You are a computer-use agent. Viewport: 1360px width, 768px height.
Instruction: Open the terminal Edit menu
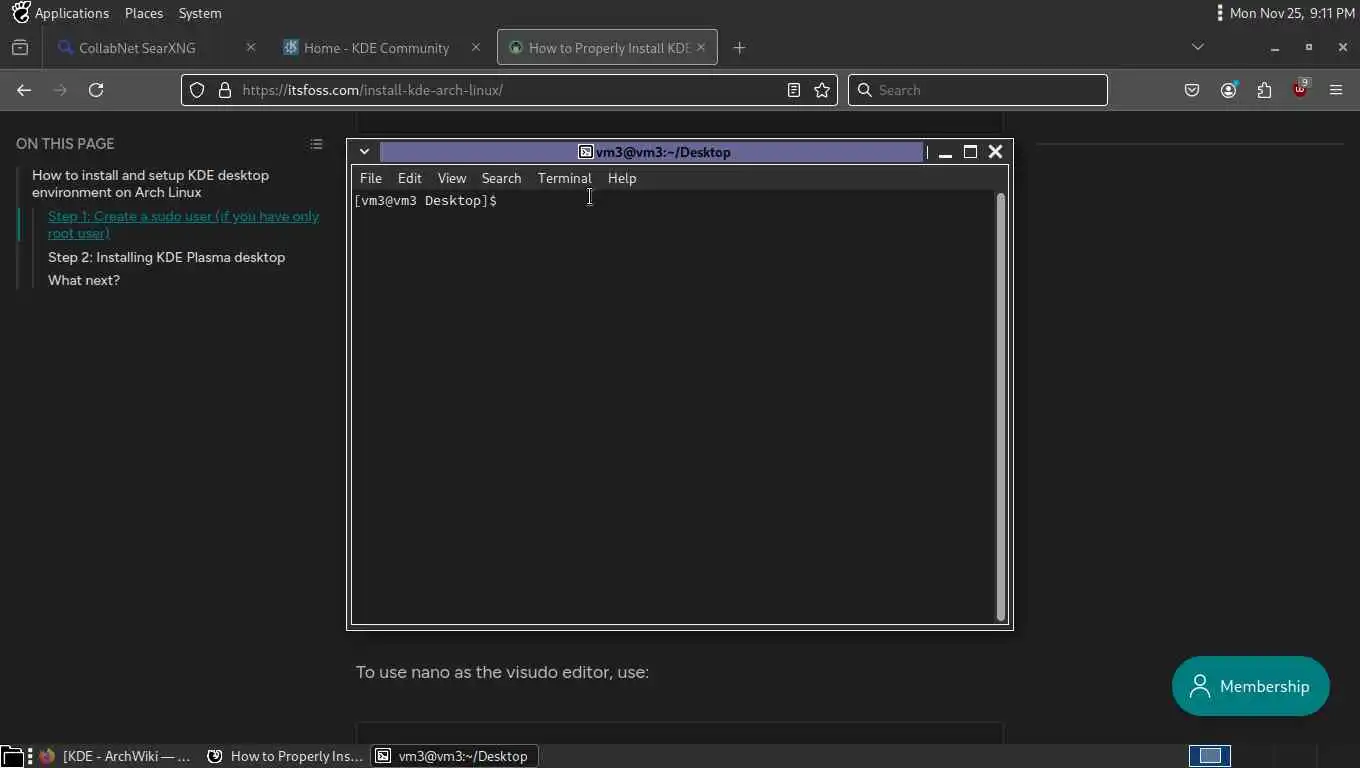(410, 178)
